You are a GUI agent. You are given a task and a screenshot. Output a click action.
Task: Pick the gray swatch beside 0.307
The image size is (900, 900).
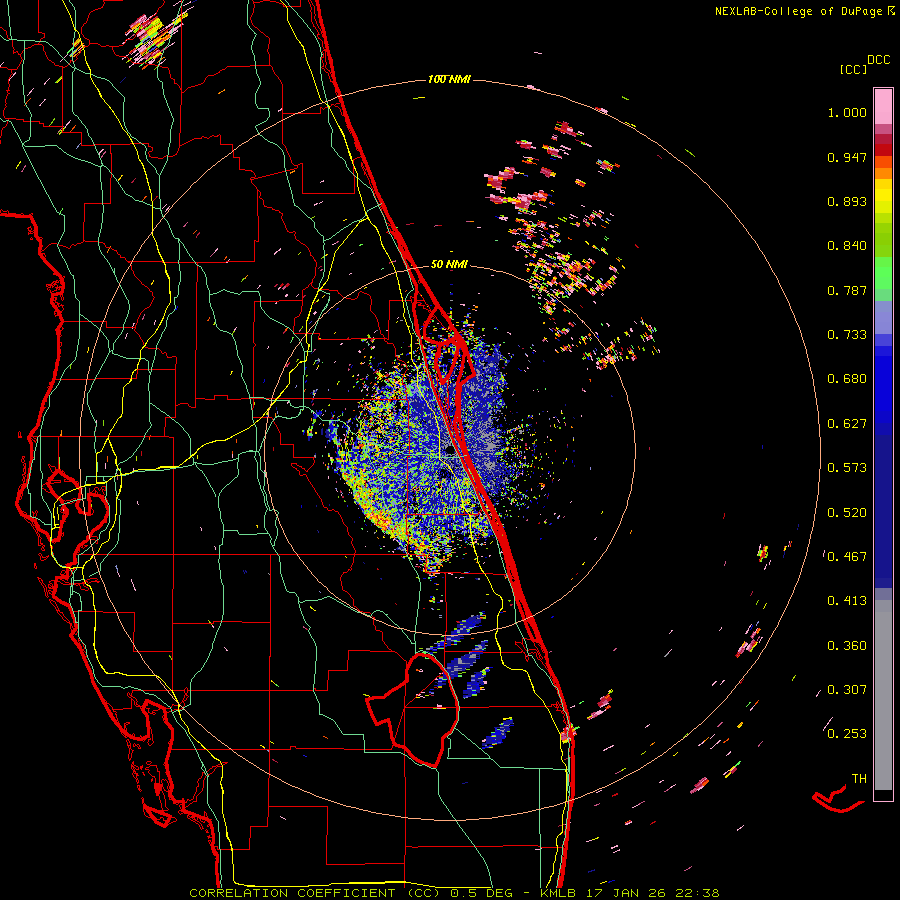883,695
